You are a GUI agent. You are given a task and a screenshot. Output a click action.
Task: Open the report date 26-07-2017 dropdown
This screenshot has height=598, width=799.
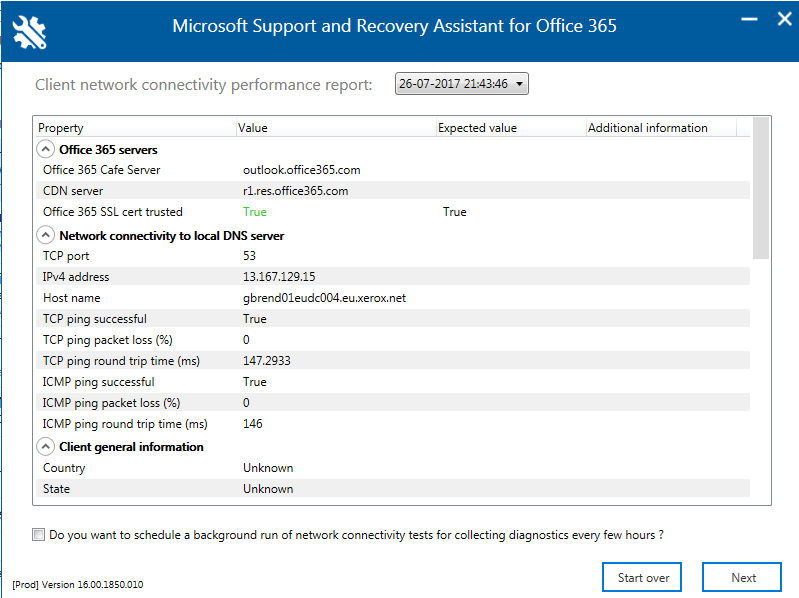tap(462, 84)
